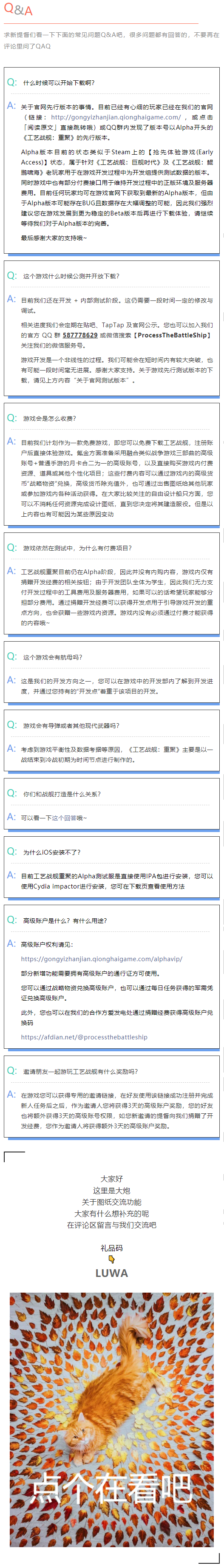Open the afdian.net processthebattleship link
Viewport: 224px width, 1568px height.
84,1036
